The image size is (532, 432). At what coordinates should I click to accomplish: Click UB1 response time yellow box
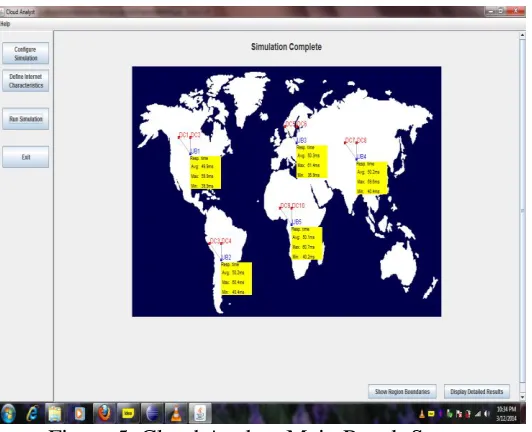[x=205, y=172]
